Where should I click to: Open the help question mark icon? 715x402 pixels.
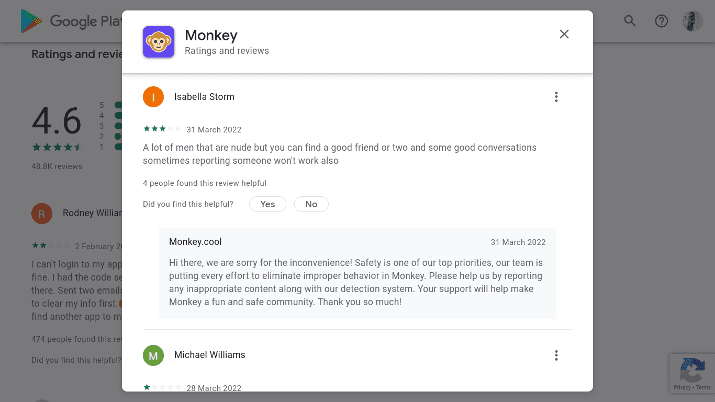point(661,20)
